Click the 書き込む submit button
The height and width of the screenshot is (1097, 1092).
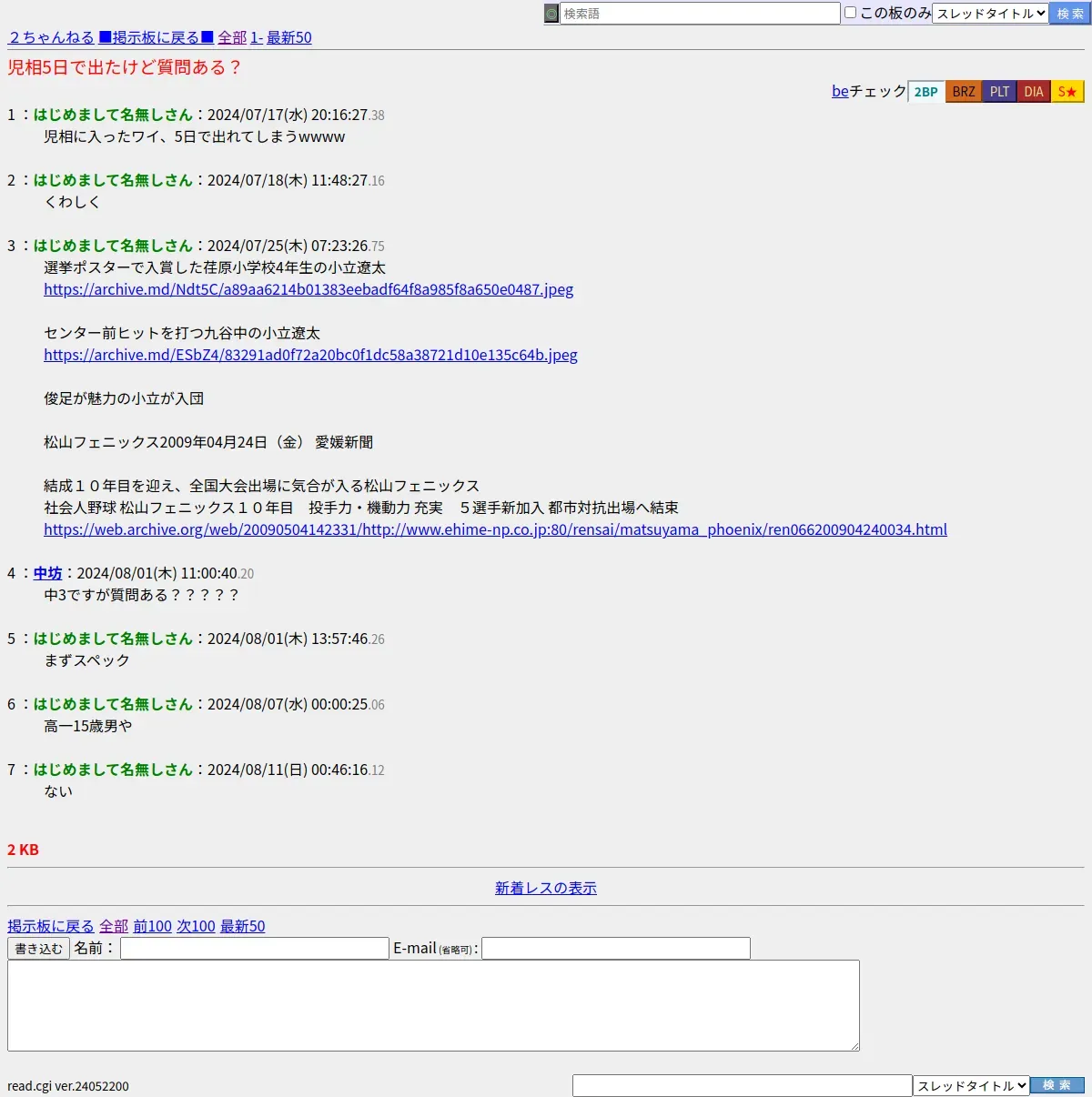38,949
